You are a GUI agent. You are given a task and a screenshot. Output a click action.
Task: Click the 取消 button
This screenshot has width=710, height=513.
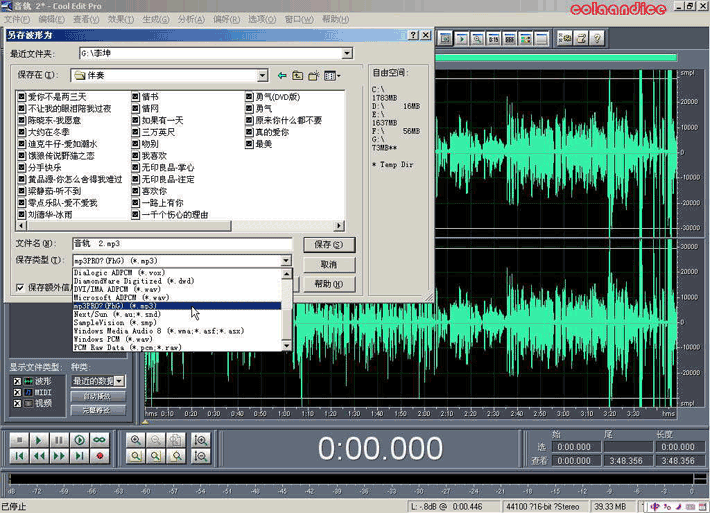point(328,264)
